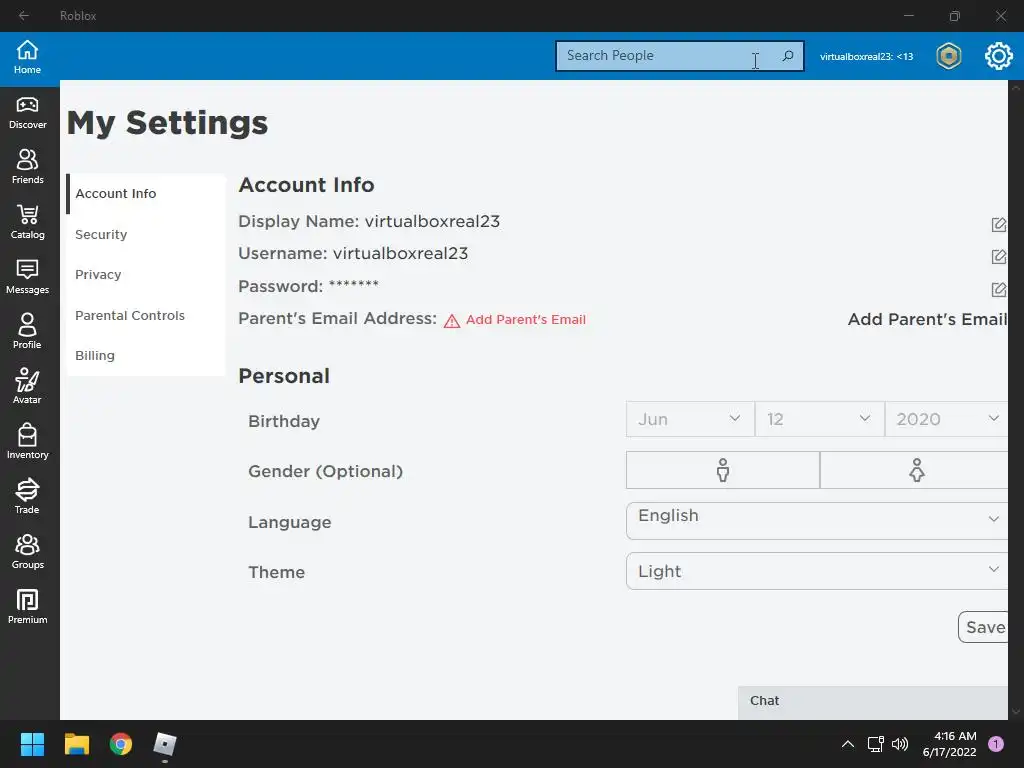Click the warning triangle beside parent's email
The height and width of the screenshot is (768, 1024).
coord(452,321)
